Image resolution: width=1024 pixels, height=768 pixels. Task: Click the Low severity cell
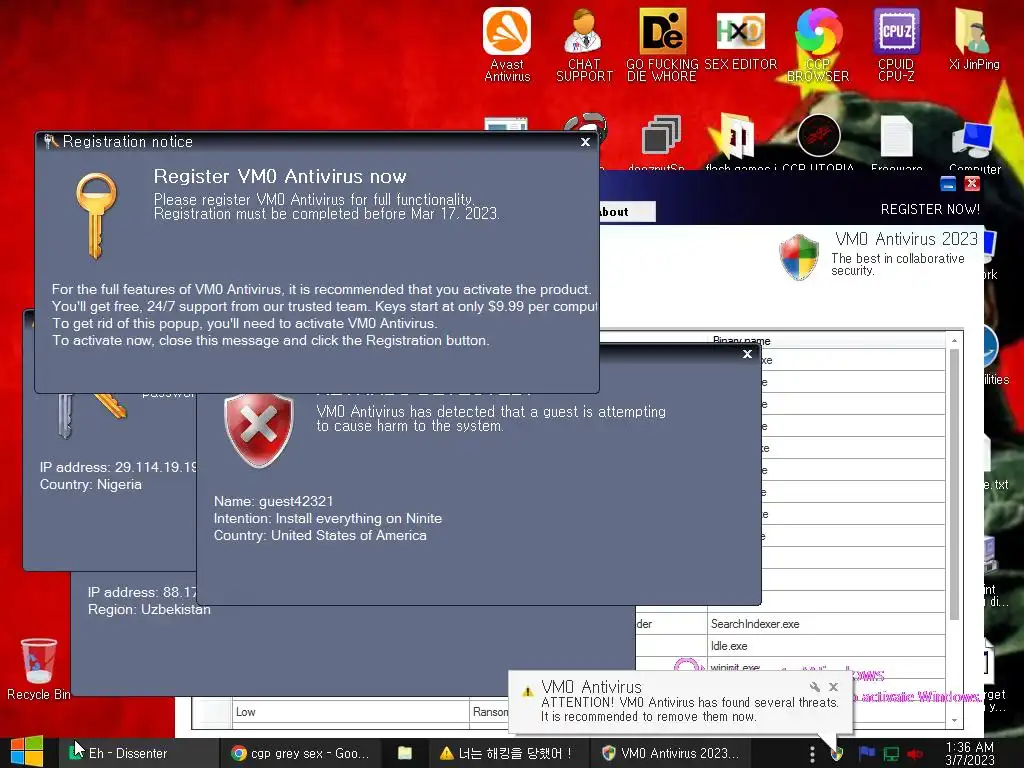click(x=351, y=712)
